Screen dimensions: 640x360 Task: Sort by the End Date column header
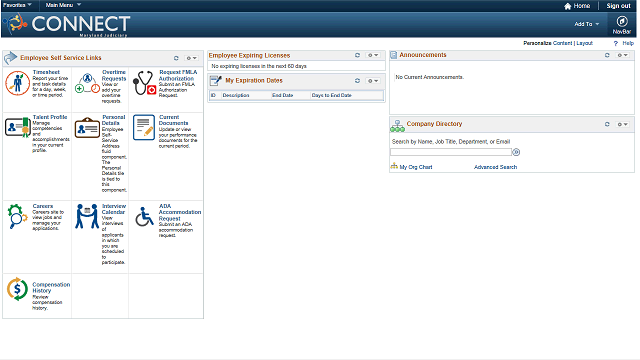pos(282,95)
